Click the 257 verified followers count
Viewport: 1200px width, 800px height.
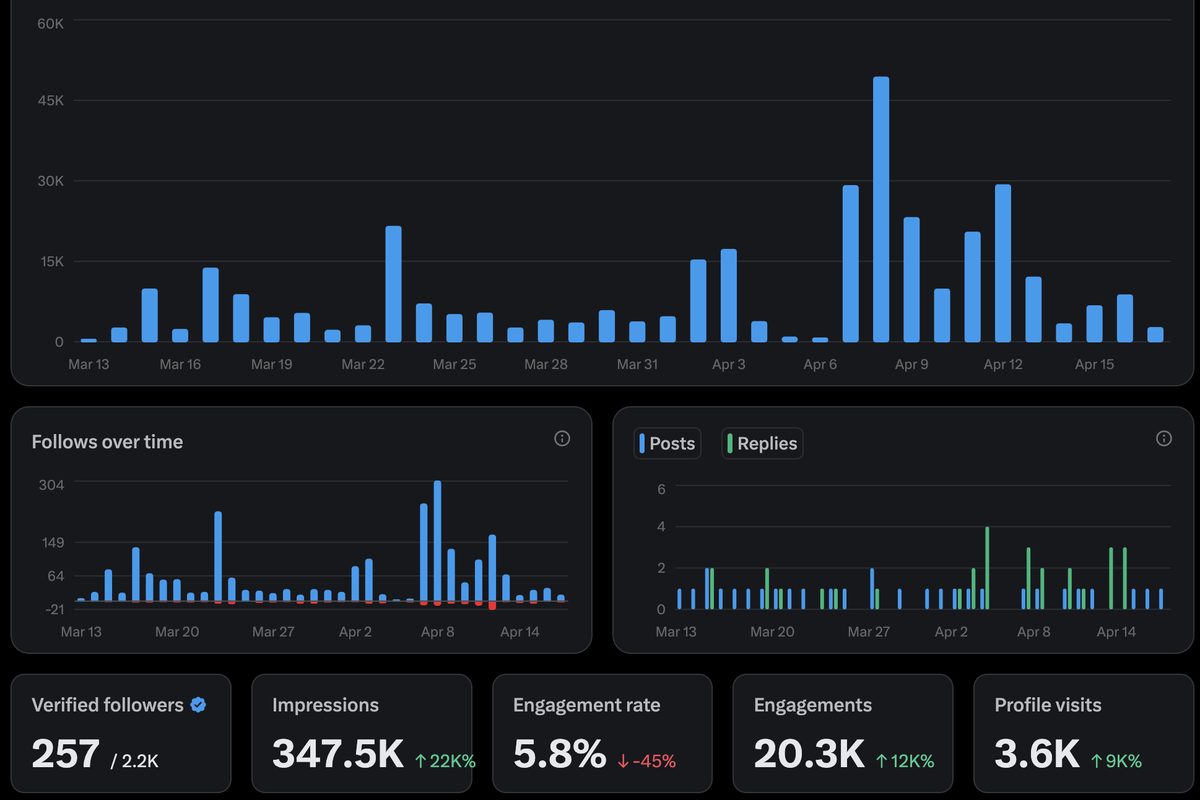(x=65, y=754)
